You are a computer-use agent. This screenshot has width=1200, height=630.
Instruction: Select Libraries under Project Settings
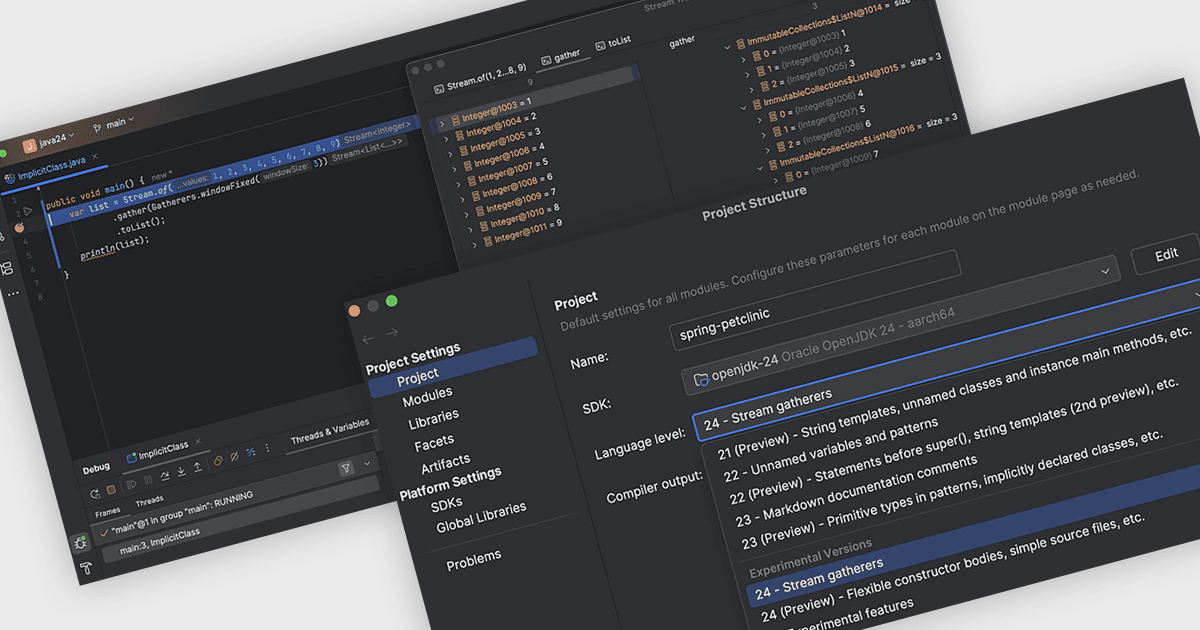pyautogui.click(x=434, y=418)
